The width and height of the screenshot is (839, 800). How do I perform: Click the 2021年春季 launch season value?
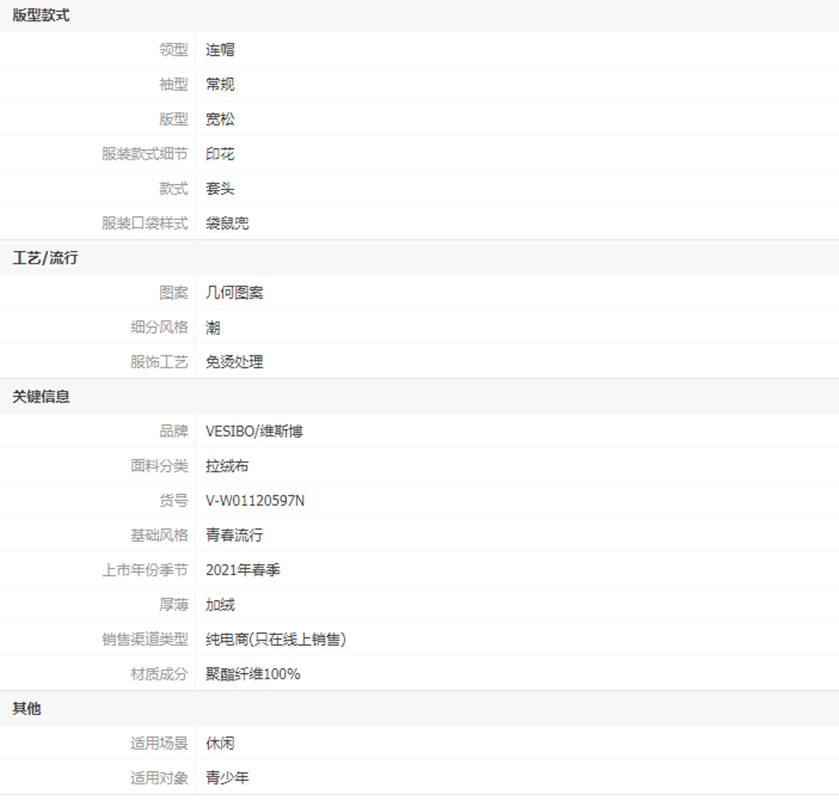pyautogui.click(x=242, y=570)
